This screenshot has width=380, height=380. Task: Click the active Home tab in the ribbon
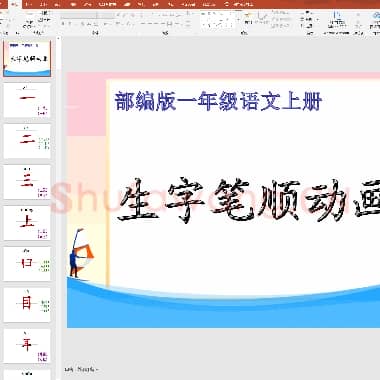tap(15, 4)
